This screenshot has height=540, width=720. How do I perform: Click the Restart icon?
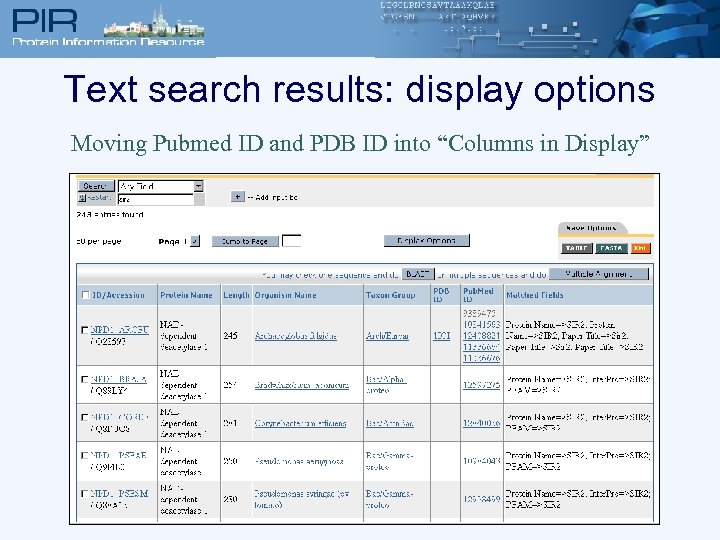tap(82, 198)
